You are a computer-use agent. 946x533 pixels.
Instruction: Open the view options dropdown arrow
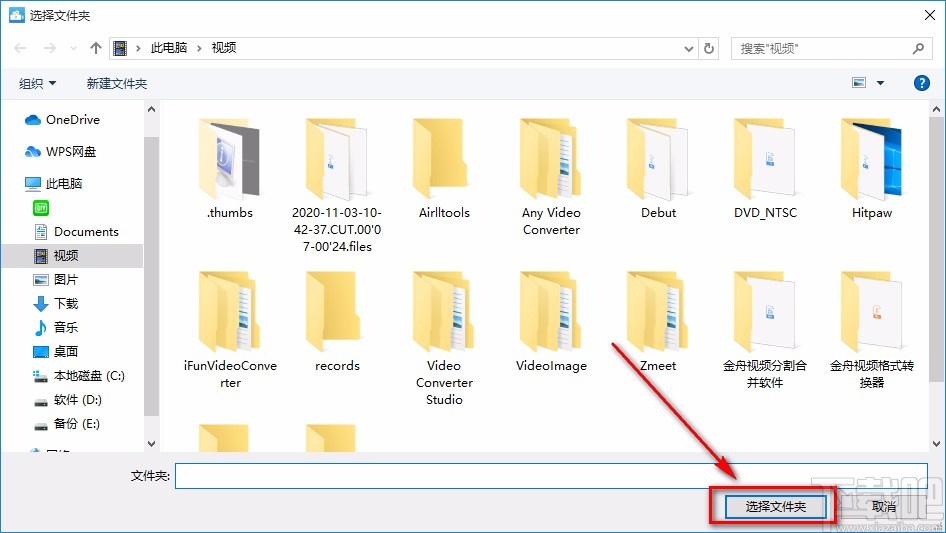pos(880,83)
